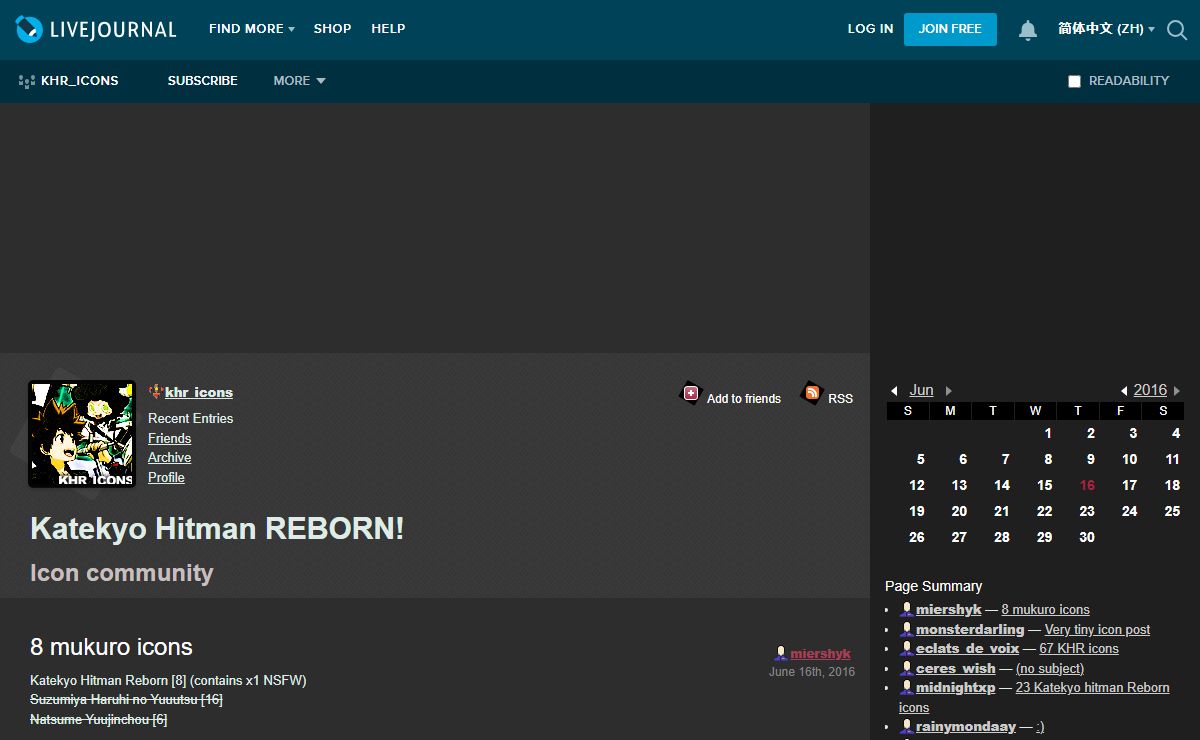Click user icon next to monsterdarling
1200x740 pixels.
[x=907, y=629]
